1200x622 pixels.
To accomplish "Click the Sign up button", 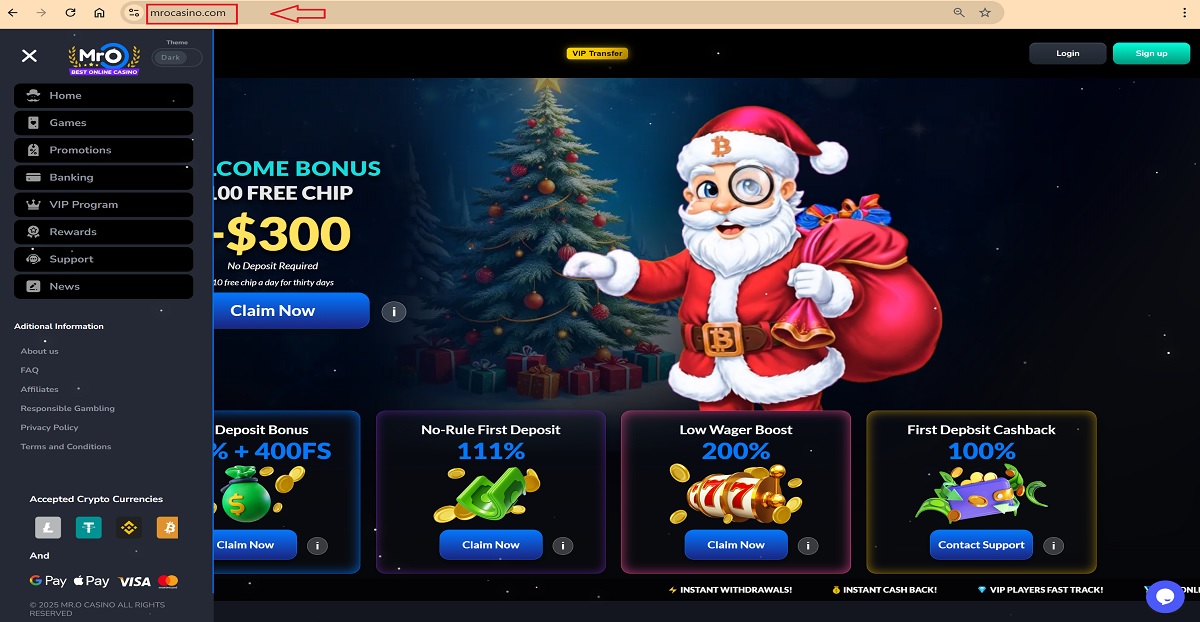I will 1151,53.
